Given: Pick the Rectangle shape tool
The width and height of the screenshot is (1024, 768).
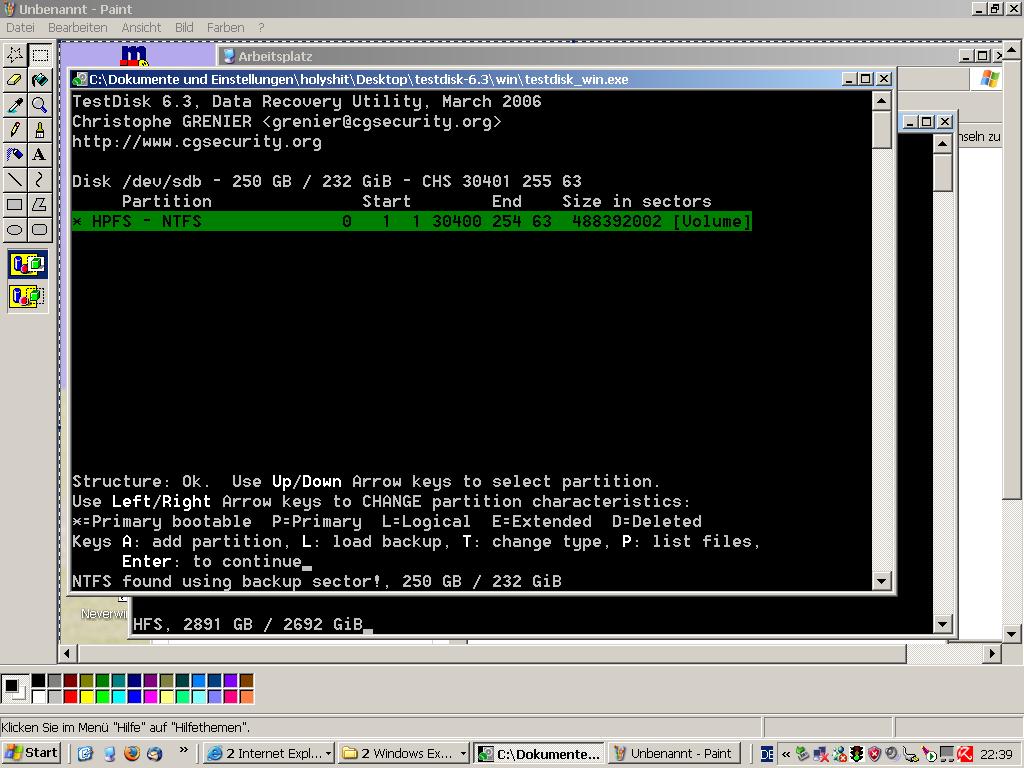Looking at the screenshot, I should [15, 204].
